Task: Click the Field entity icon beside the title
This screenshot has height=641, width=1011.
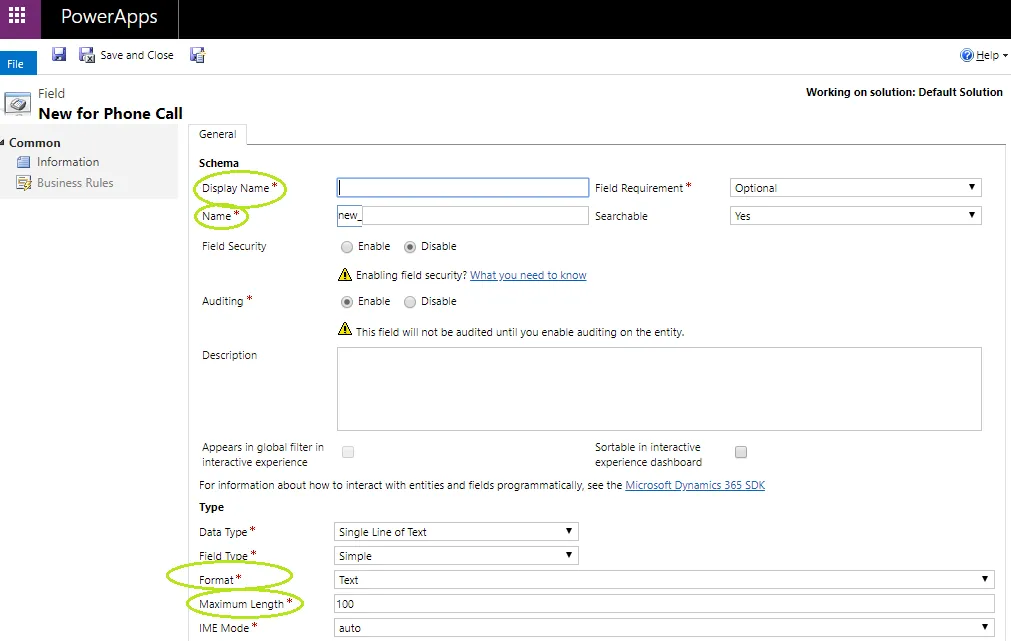Action: coord(17,104)
